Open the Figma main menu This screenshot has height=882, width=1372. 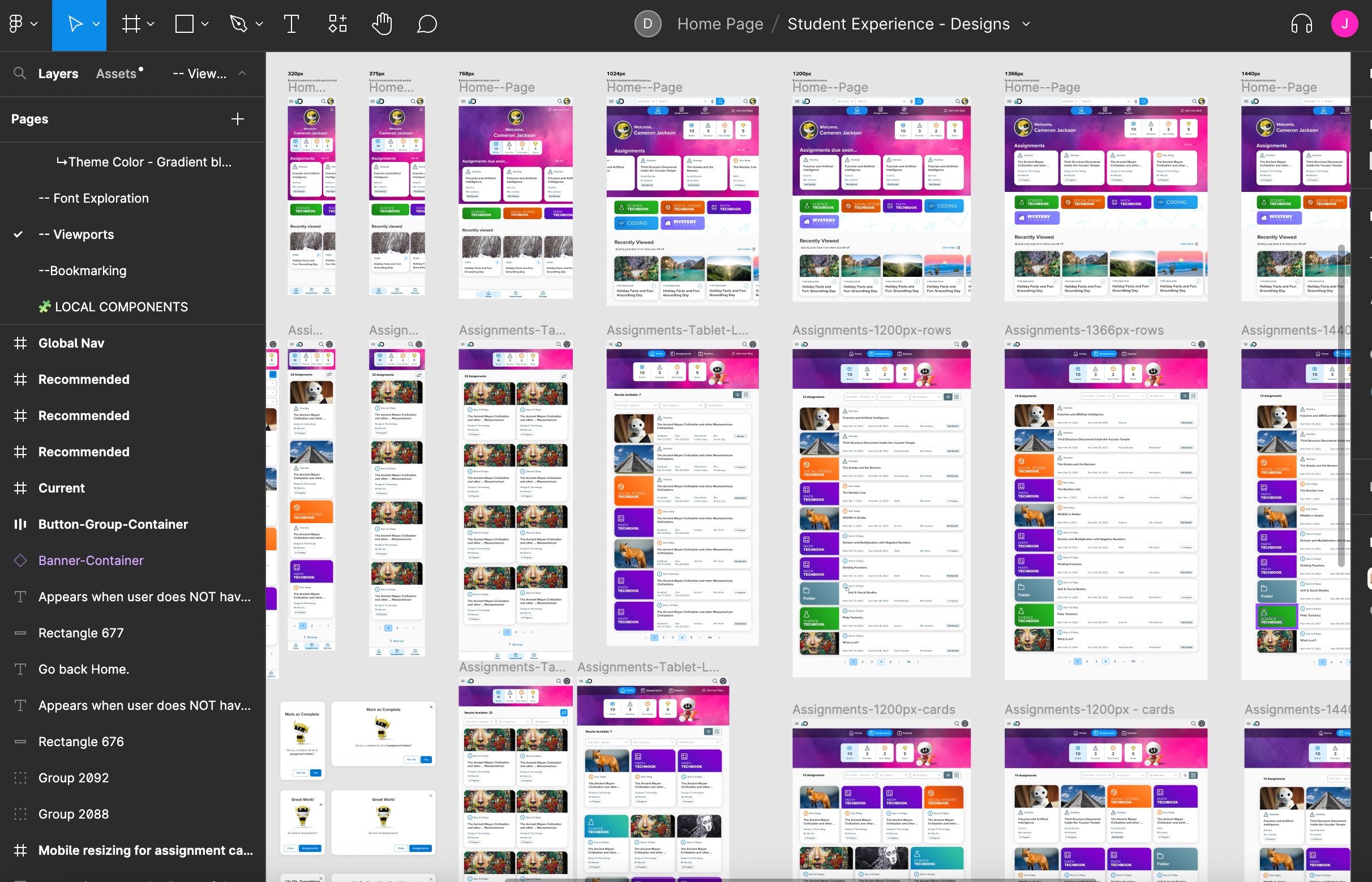click(x=16, y=24)
